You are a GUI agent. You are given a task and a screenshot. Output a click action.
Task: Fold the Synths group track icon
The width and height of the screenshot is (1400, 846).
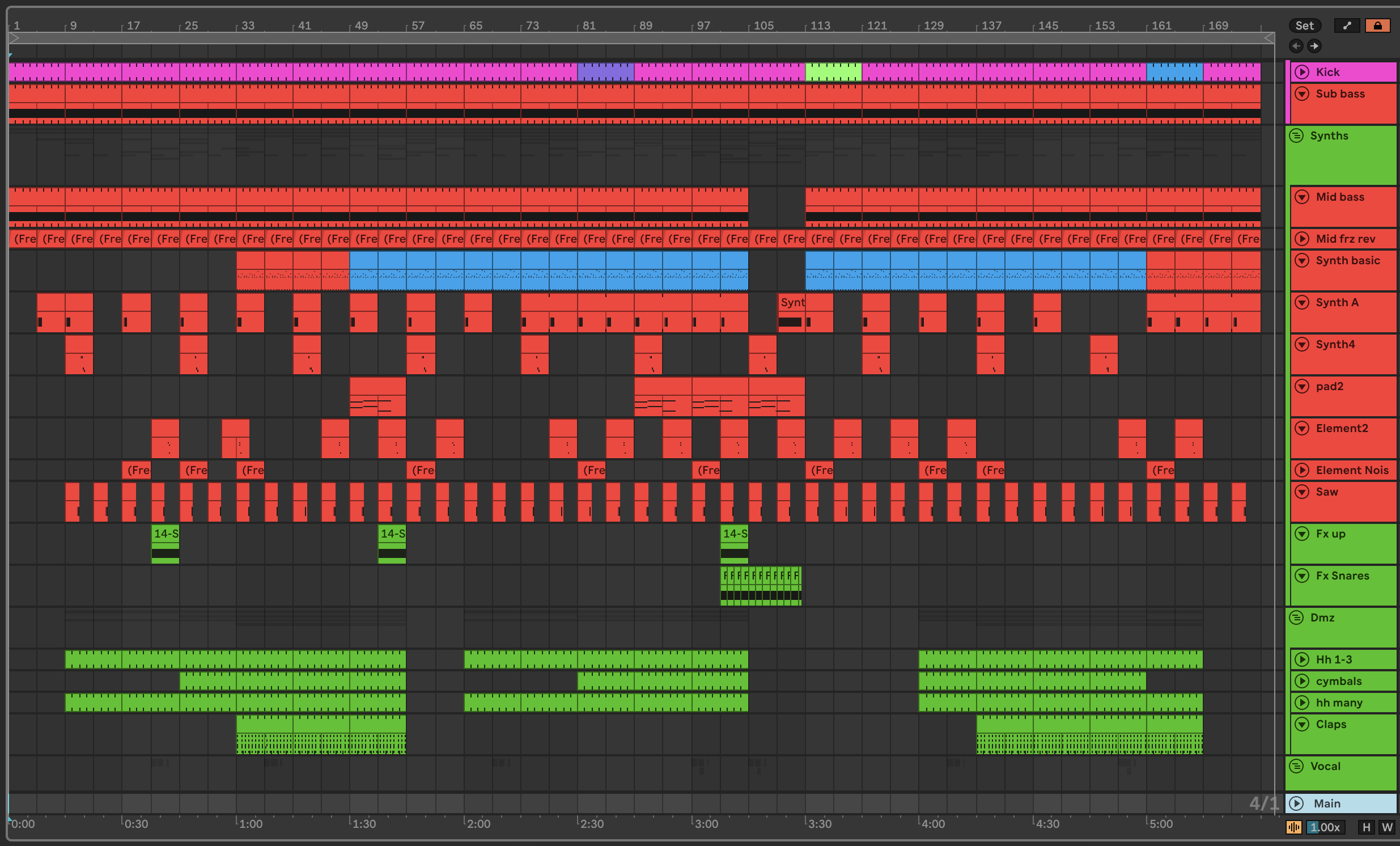point(1296,136)
